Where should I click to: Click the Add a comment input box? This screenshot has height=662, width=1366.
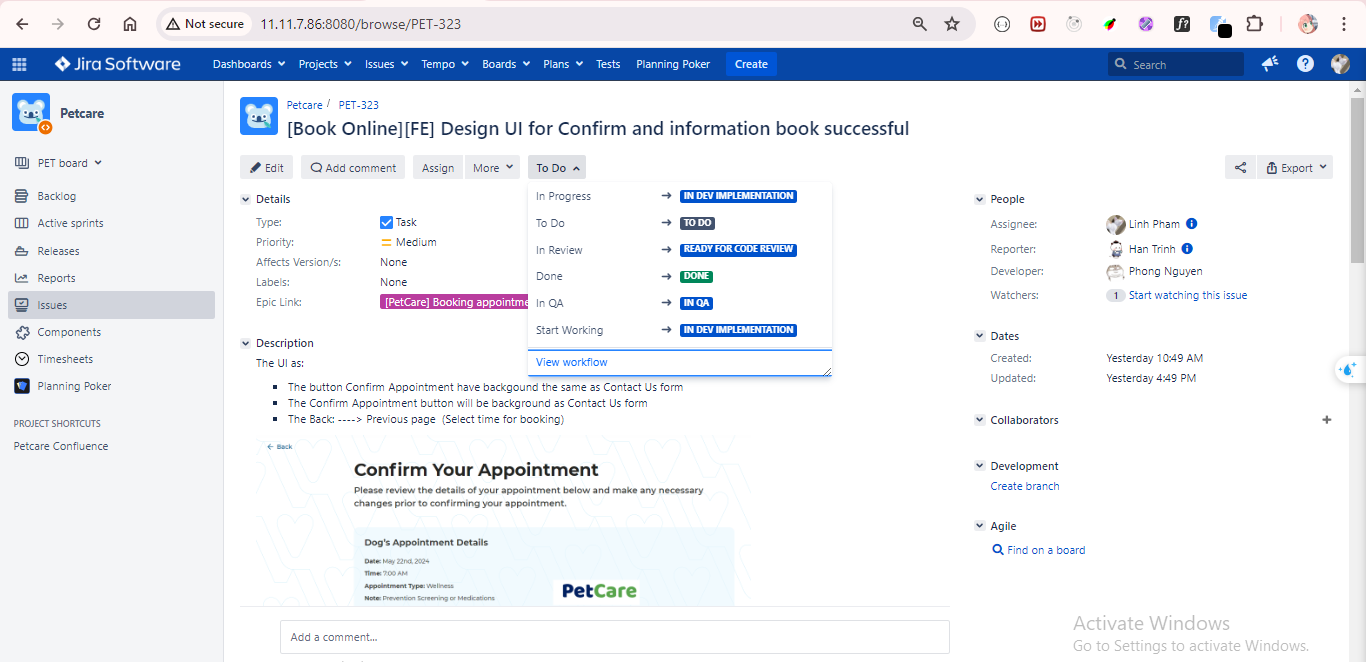coord(615,637)
